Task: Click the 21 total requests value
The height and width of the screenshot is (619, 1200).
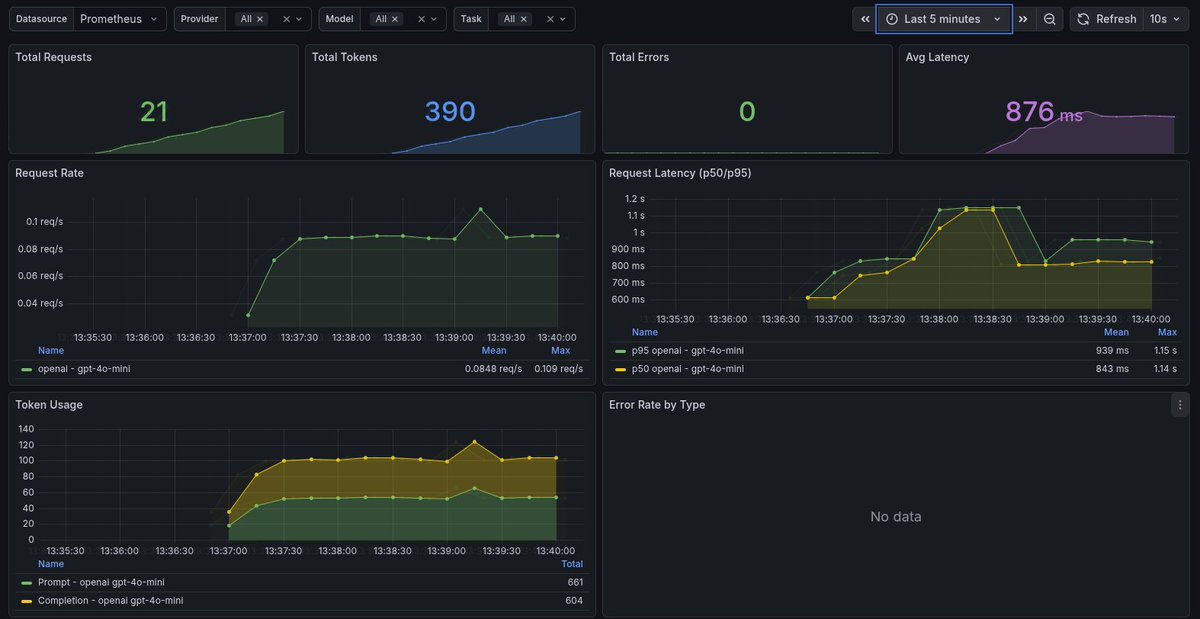Action: [154, 112]
